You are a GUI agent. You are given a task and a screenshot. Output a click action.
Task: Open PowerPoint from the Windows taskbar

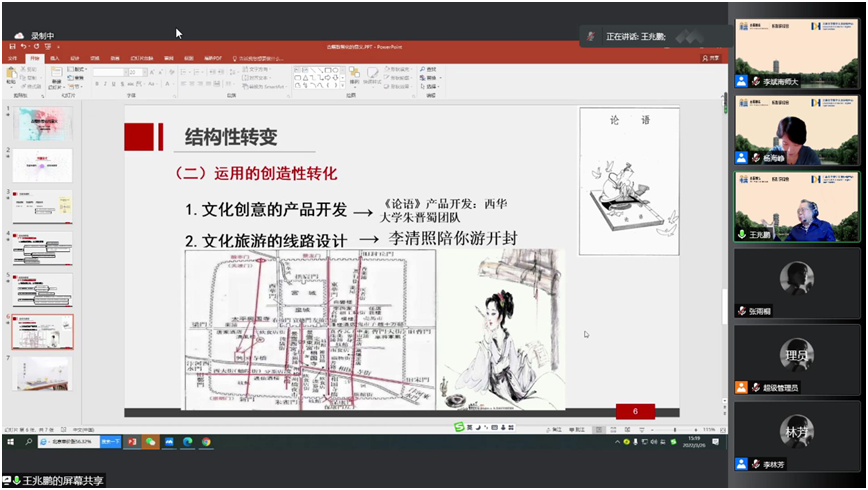click(x=132, y=442)
